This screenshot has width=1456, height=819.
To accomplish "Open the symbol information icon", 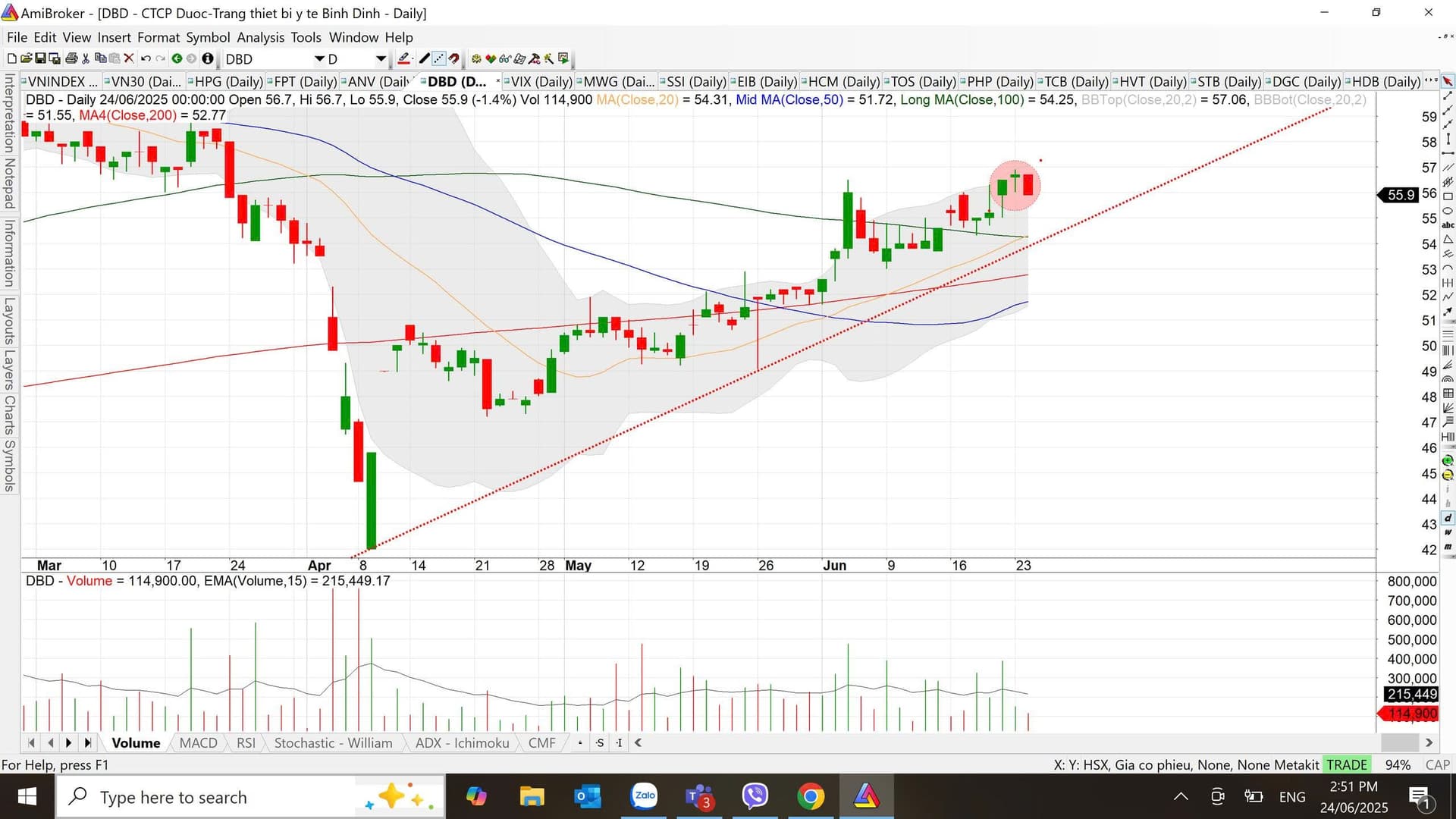I will pos(207,58).
